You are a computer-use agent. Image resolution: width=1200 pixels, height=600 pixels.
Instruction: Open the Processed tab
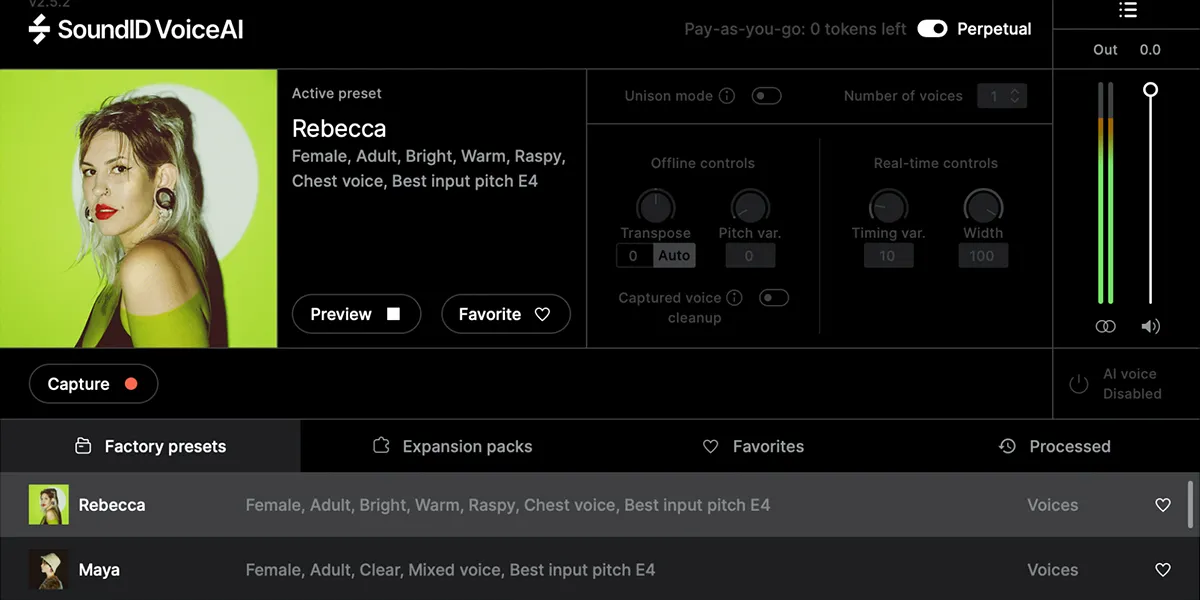(x=1054, y=446)
